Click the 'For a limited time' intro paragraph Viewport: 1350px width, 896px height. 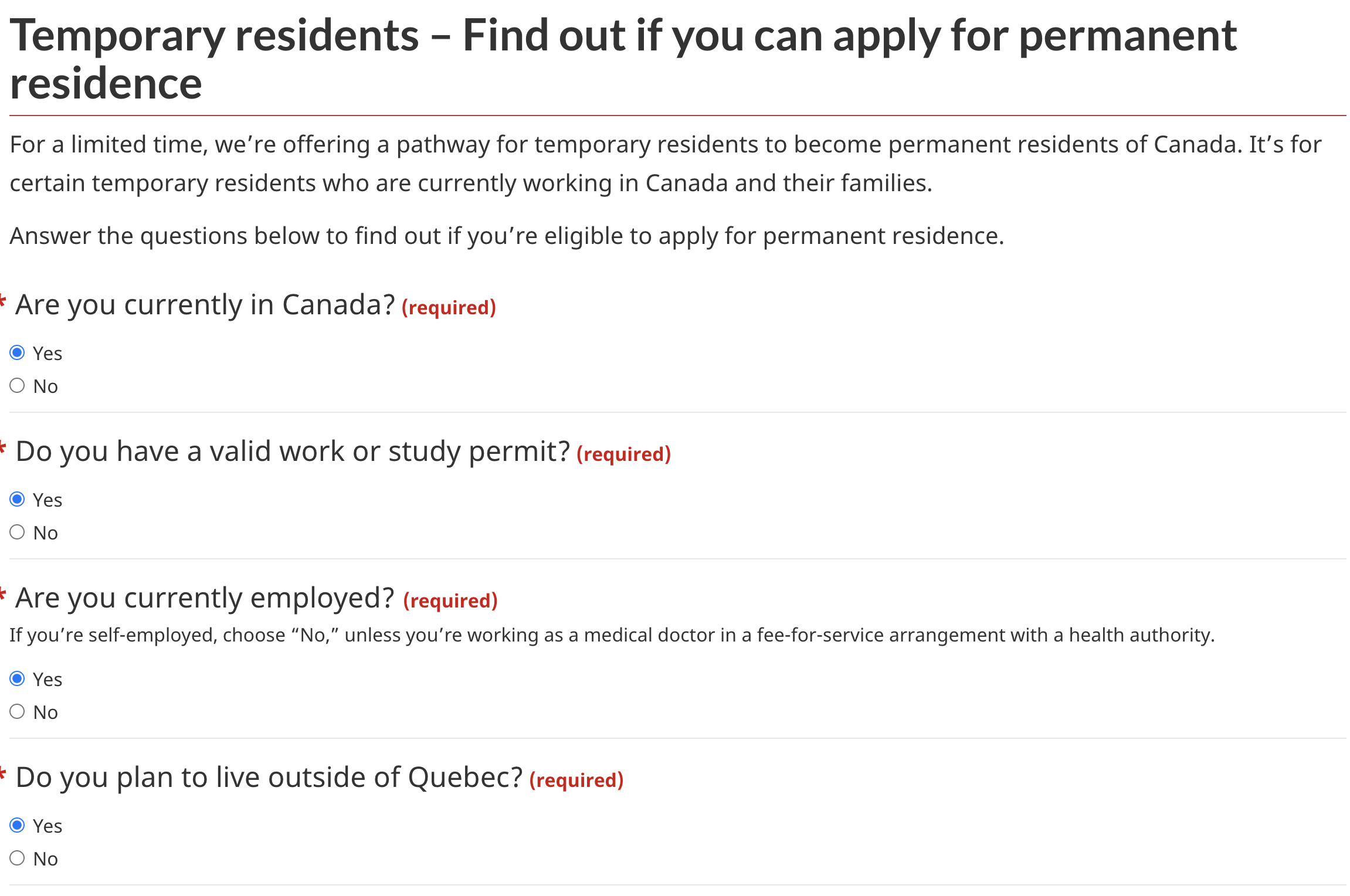coord(666,164)
